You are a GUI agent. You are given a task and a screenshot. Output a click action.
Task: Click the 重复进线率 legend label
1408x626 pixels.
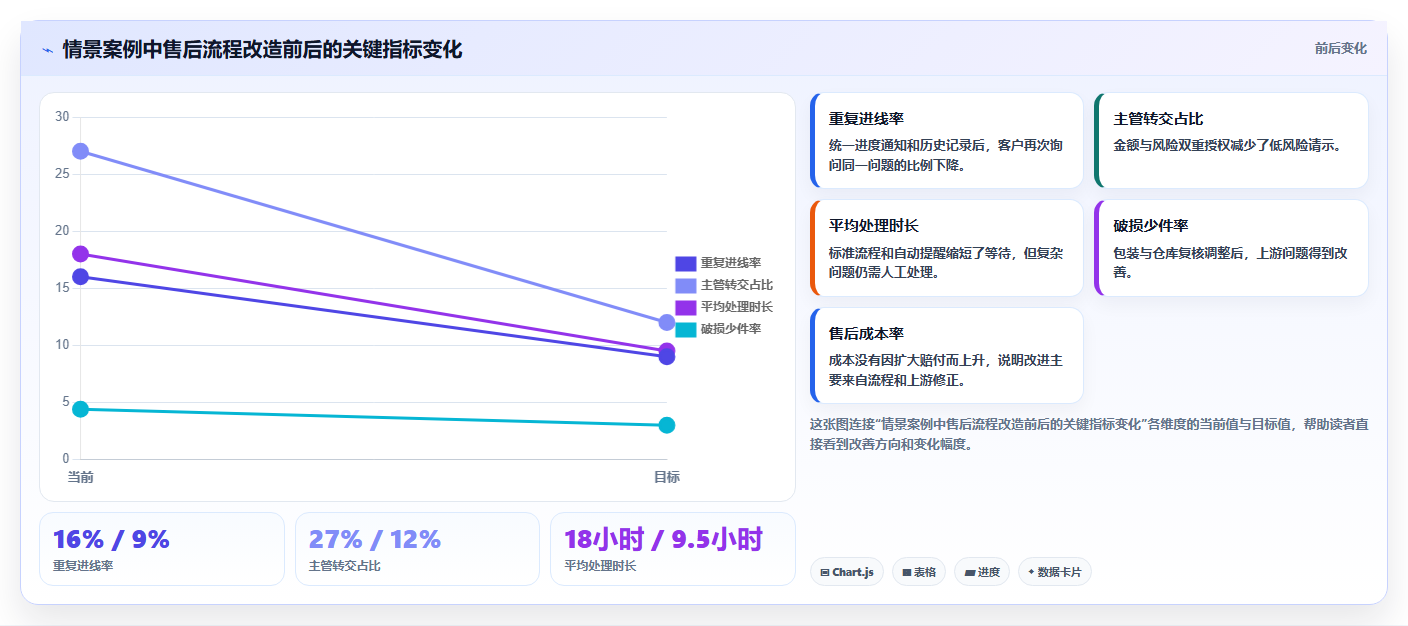point(731,264)
